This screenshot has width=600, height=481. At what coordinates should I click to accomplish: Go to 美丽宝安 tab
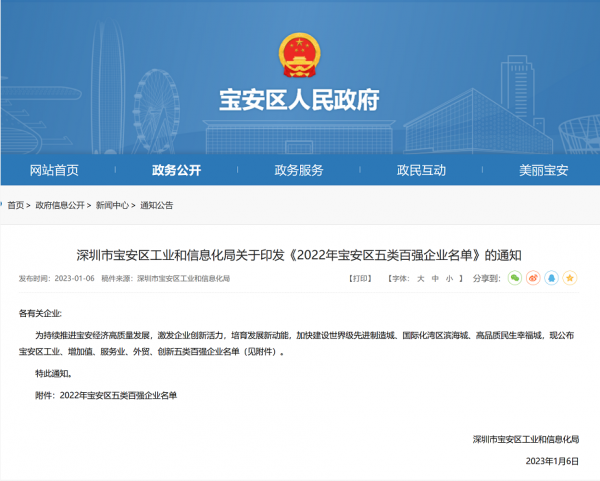pos(543,170)
